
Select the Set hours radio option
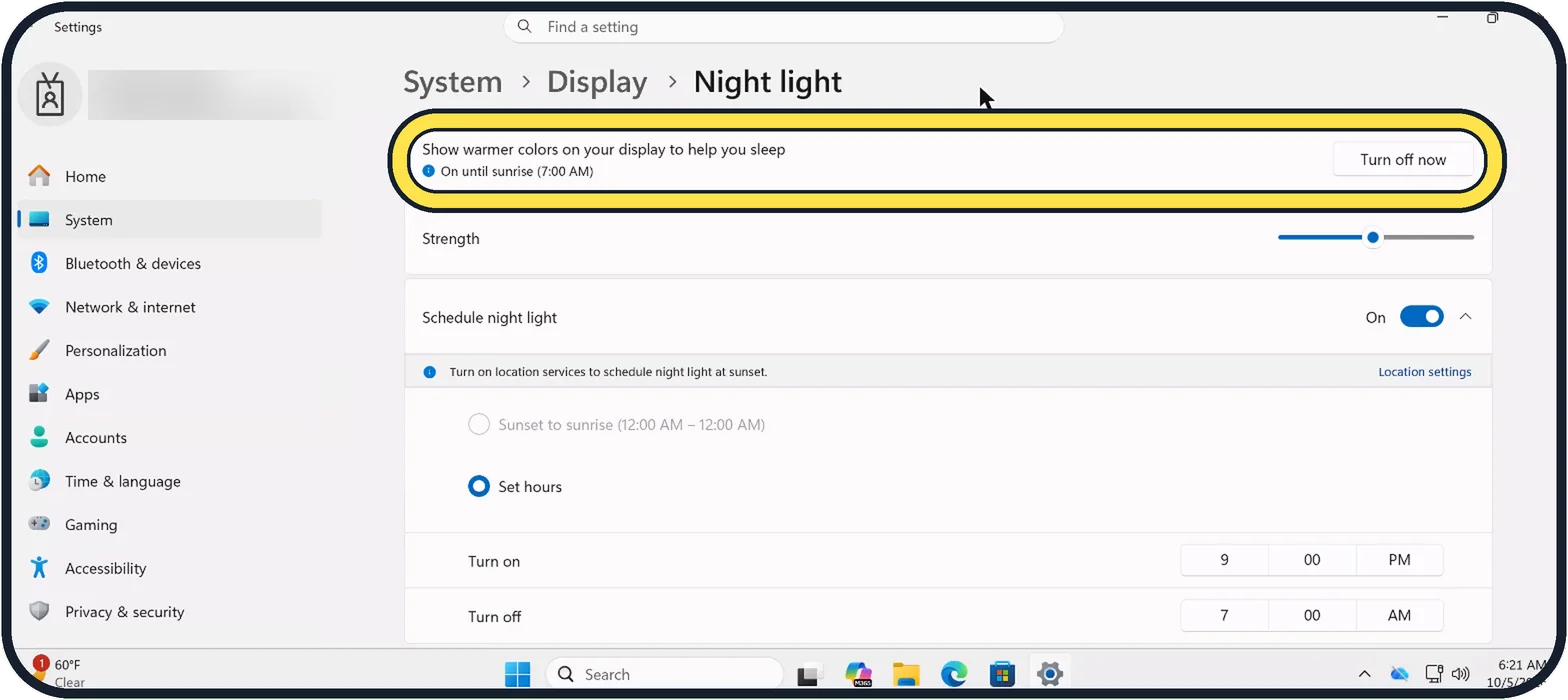pos(479,487)
